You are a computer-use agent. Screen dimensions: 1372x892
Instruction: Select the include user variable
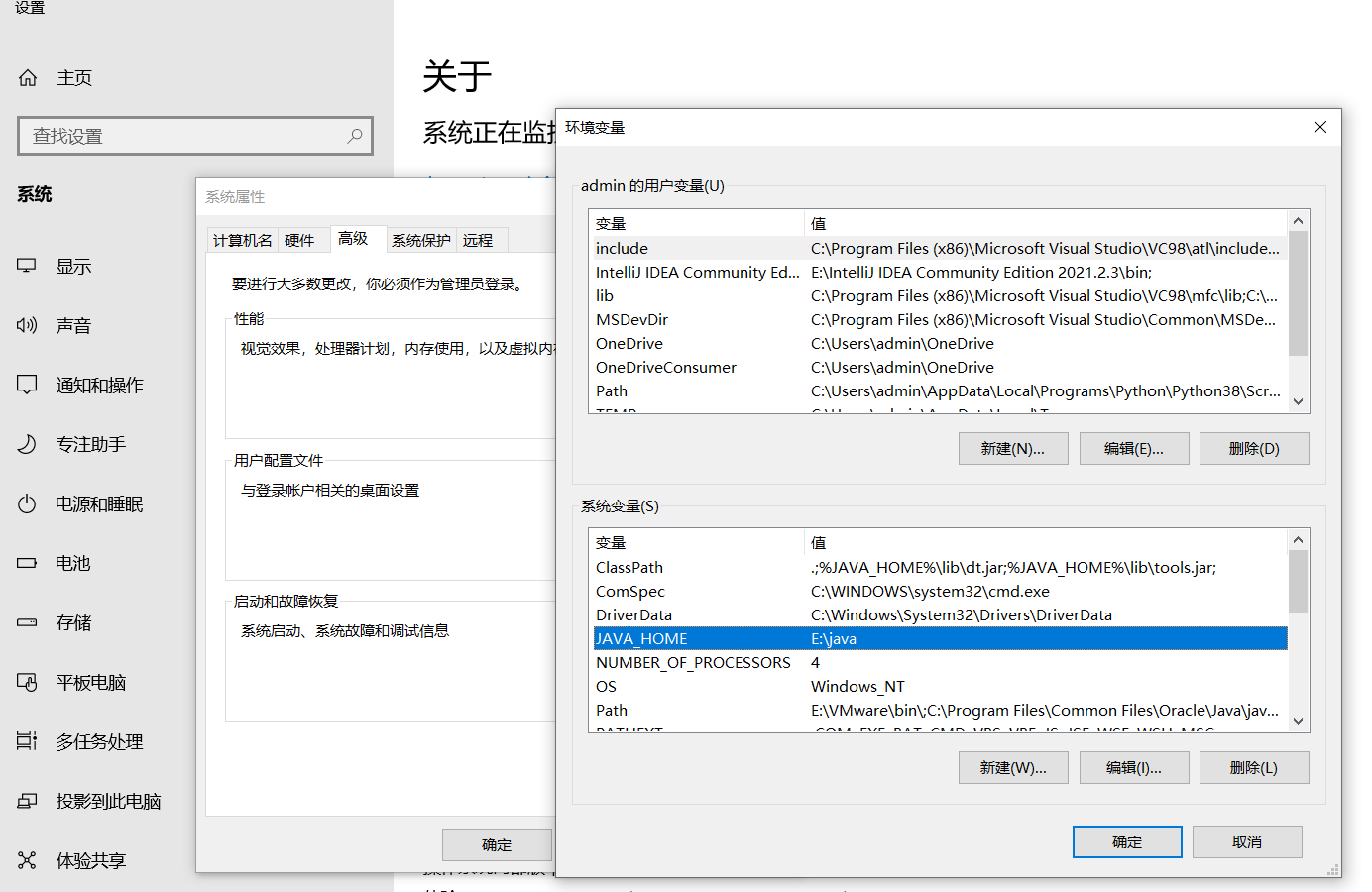[x=939, y=248]
